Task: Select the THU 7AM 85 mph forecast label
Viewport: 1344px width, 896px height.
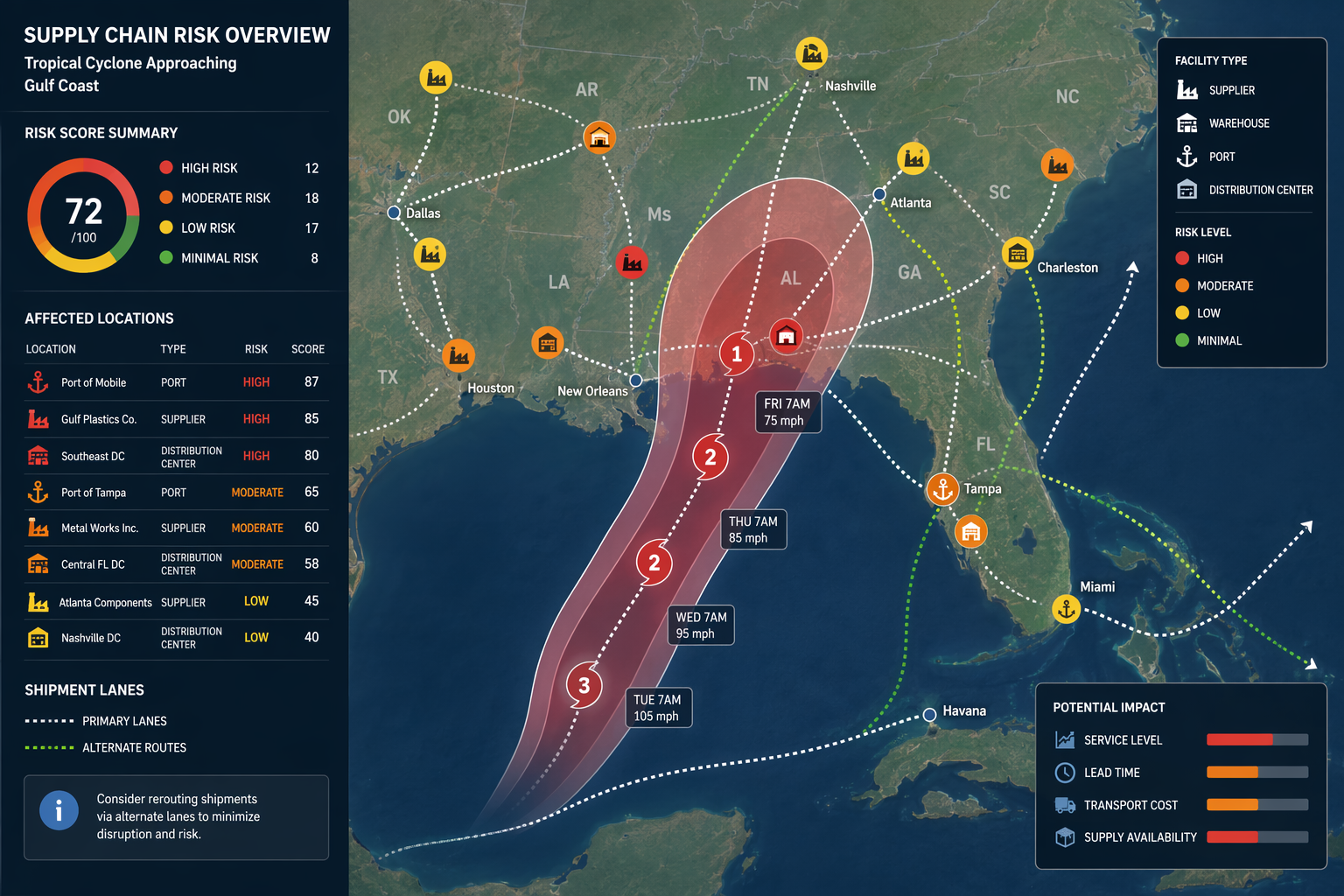Action: 753,529
